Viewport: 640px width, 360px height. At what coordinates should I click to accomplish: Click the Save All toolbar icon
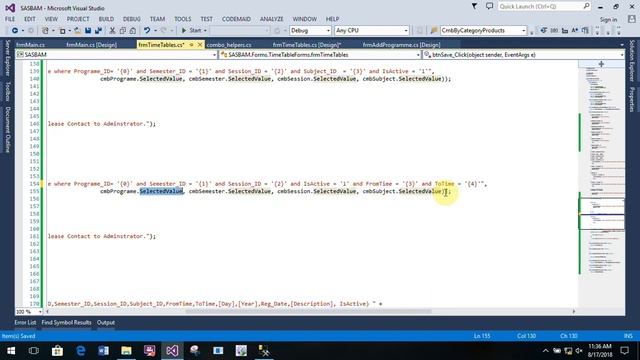[x=98, y=31]
